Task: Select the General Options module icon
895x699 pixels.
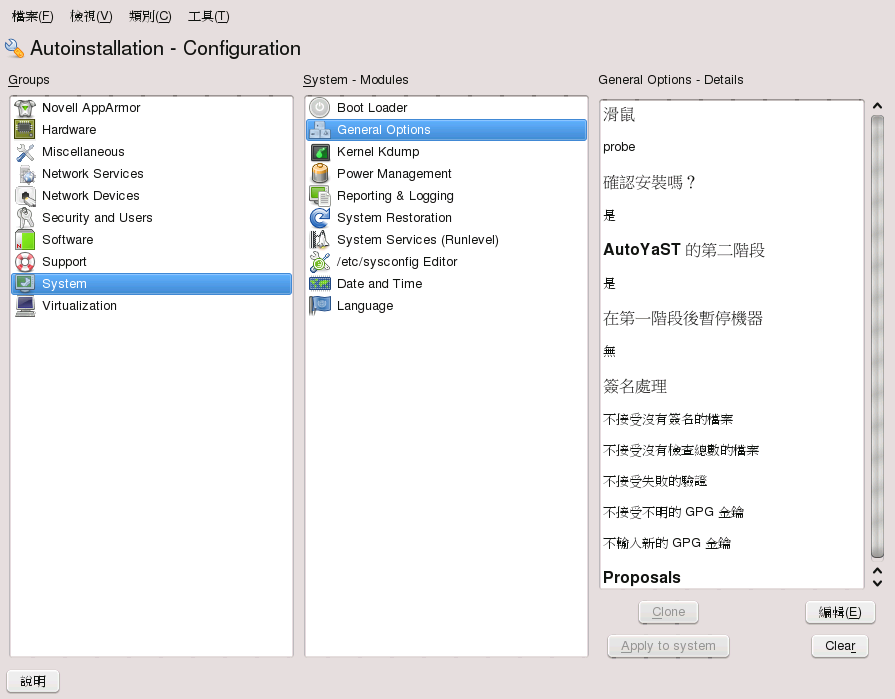Action: pyautogui.click(x=320, y=130)
